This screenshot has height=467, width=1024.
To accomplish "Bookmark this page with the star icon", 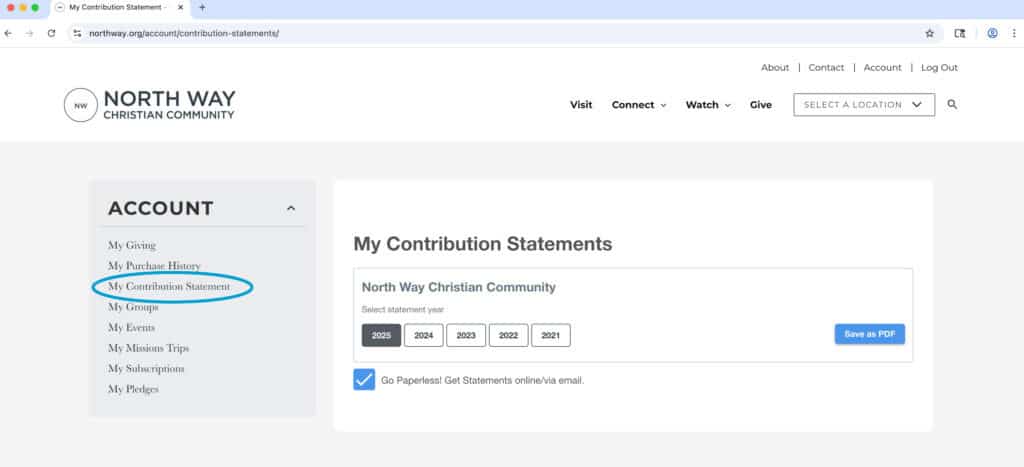I will tap(929, 33).
